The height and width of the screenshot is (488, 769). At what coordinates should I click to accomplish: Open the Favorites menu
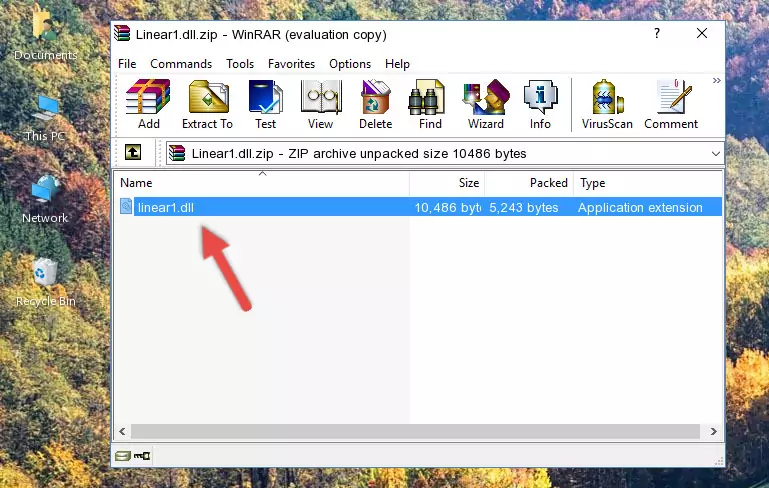pos(291,64)
